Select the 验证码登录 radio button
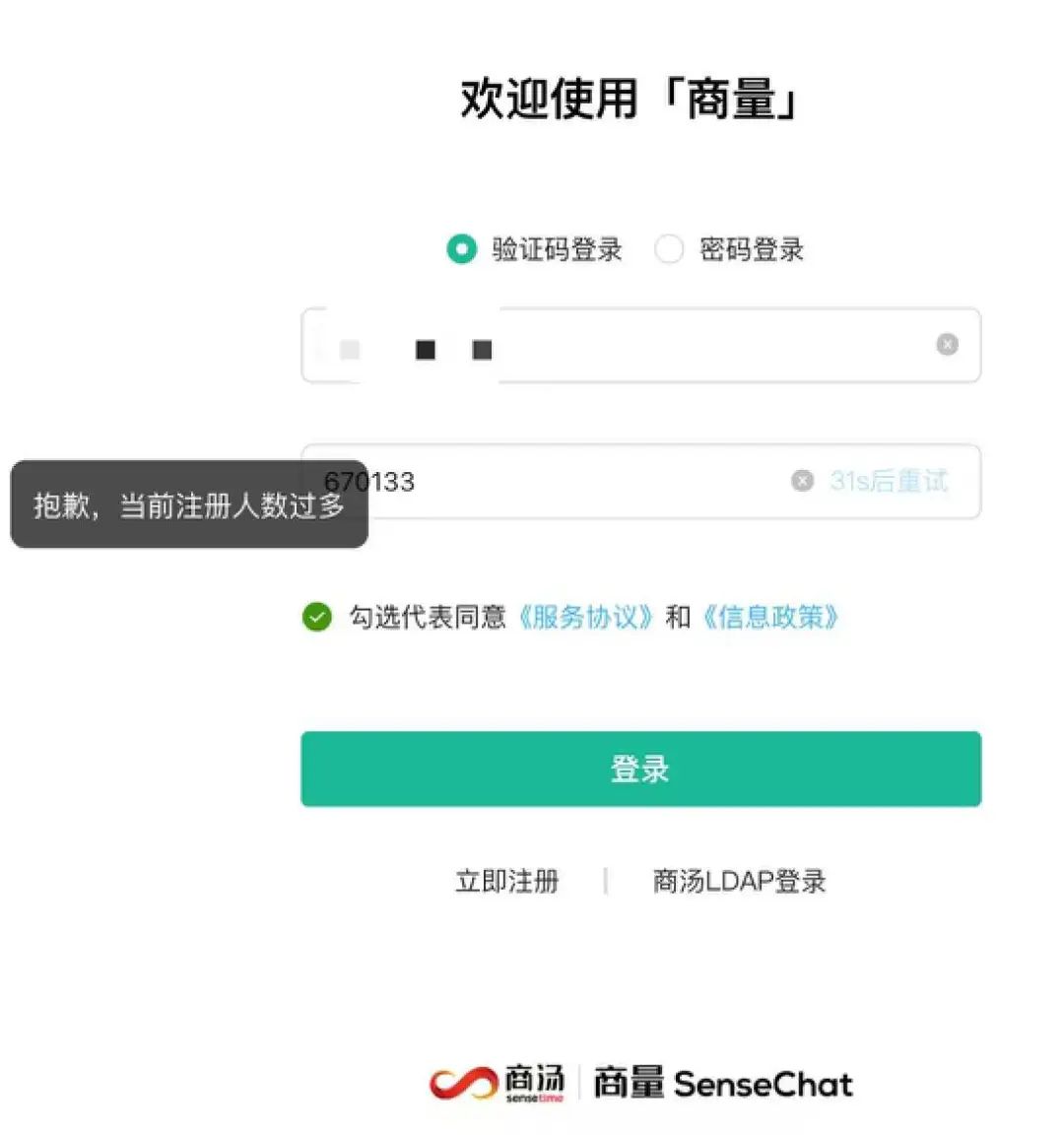The height and width of the screenshot is (1139, 1064). click(x=461, y=249)
